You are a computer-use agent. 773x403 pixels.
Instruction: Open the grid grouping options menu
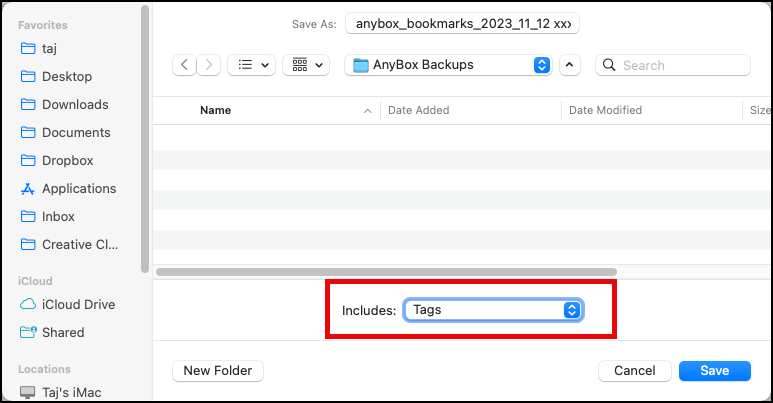pyautogui.click(x=306, y=65)
